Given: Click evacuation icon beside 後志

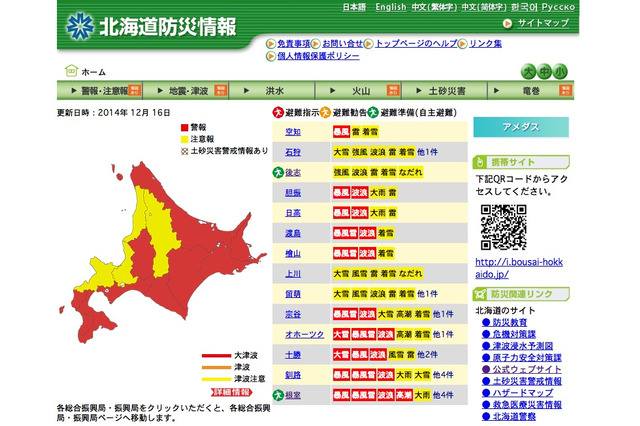Looking at the screenshot, I should tap(278, 172).
